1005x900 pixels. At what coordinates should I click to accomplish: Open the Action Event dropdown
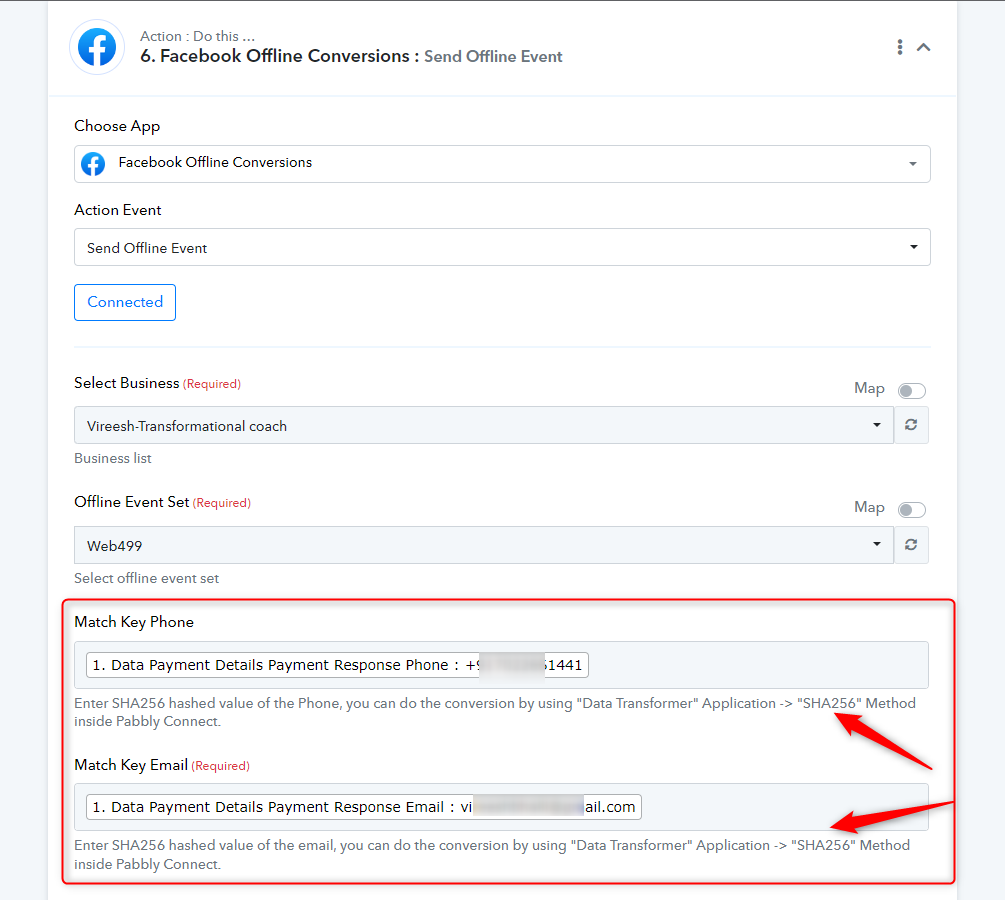tap(502, 247)
